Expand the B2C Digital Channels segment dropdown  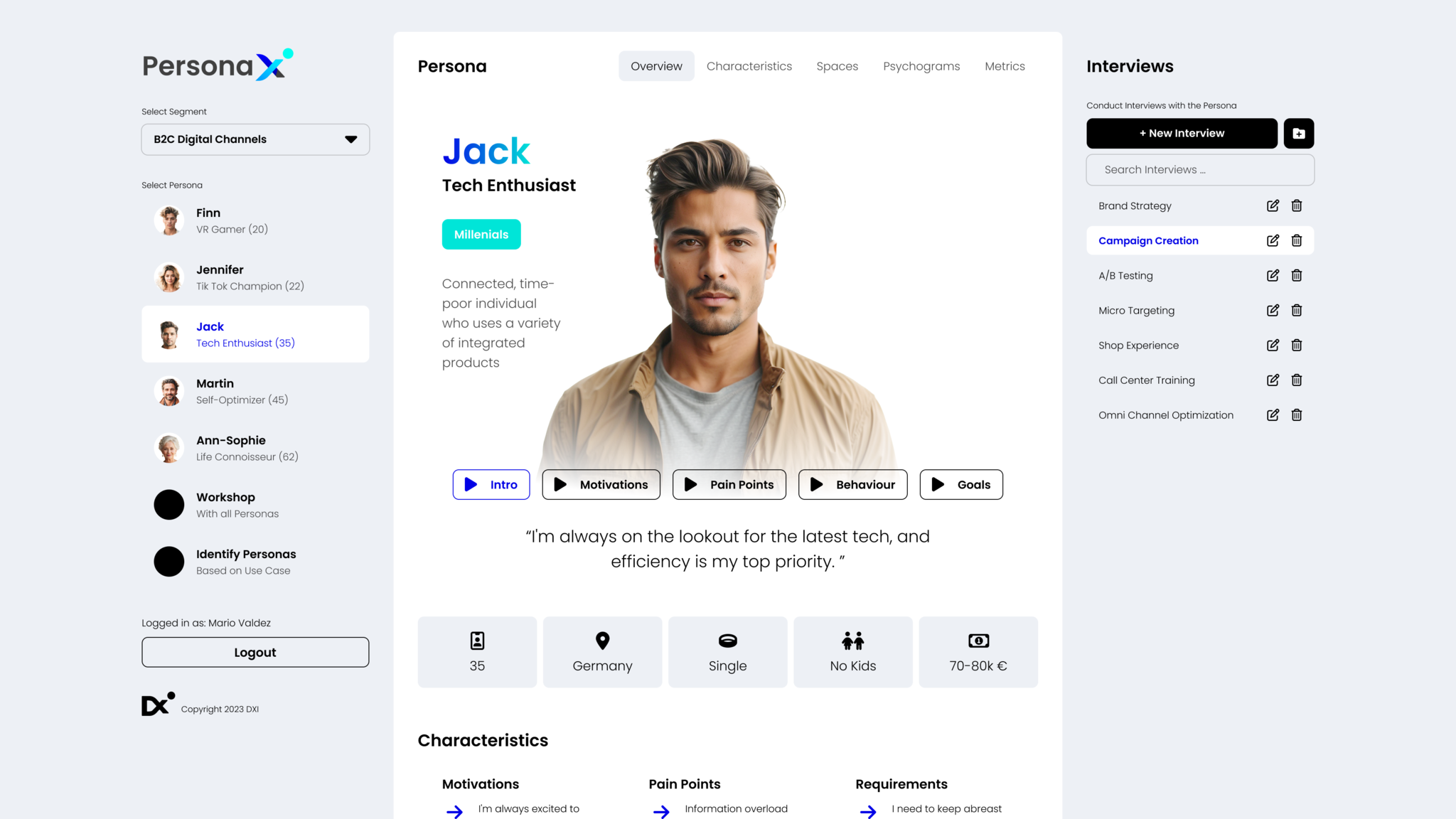pyautogui.click(x=255, y=139)
